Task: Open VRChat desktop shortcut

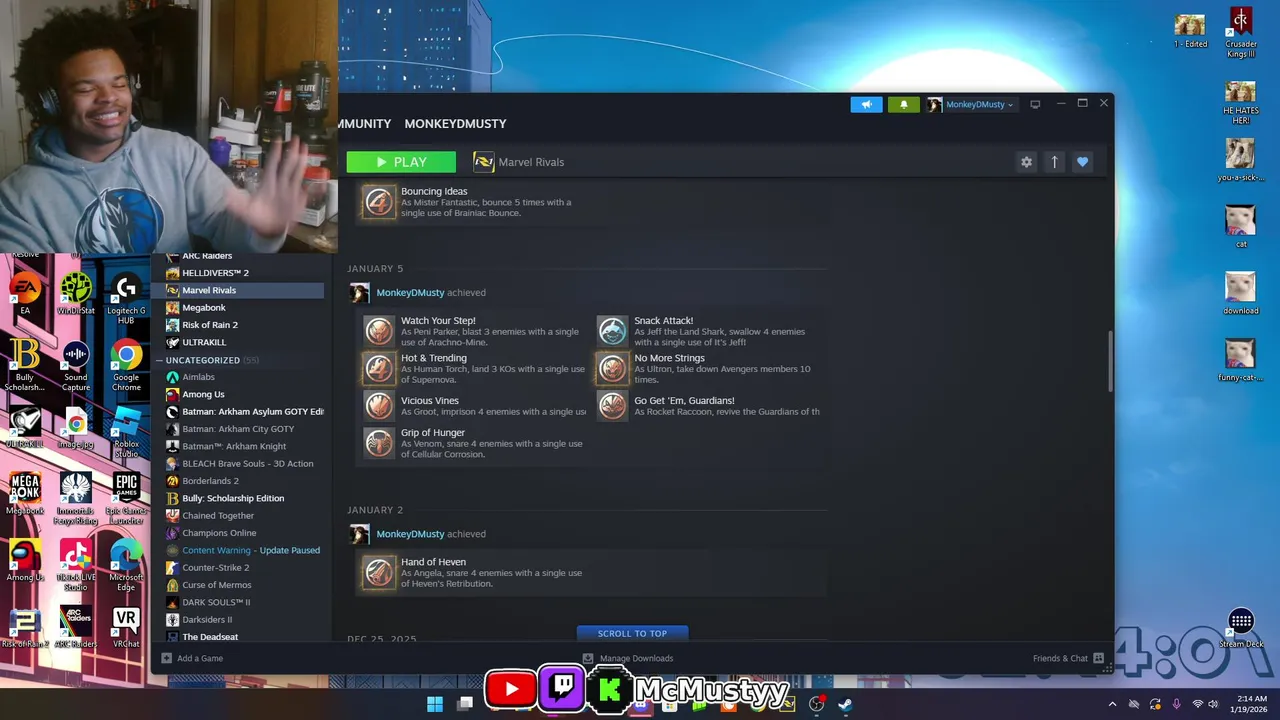Action: click(126, 628)
